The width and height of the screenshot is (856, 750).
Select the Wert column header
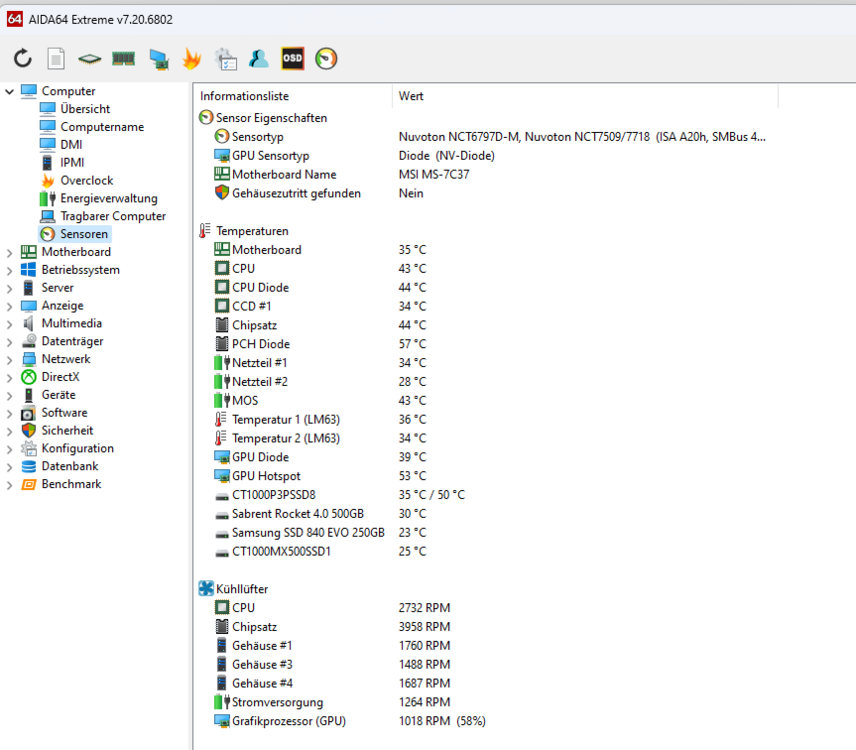pos(412,96)
